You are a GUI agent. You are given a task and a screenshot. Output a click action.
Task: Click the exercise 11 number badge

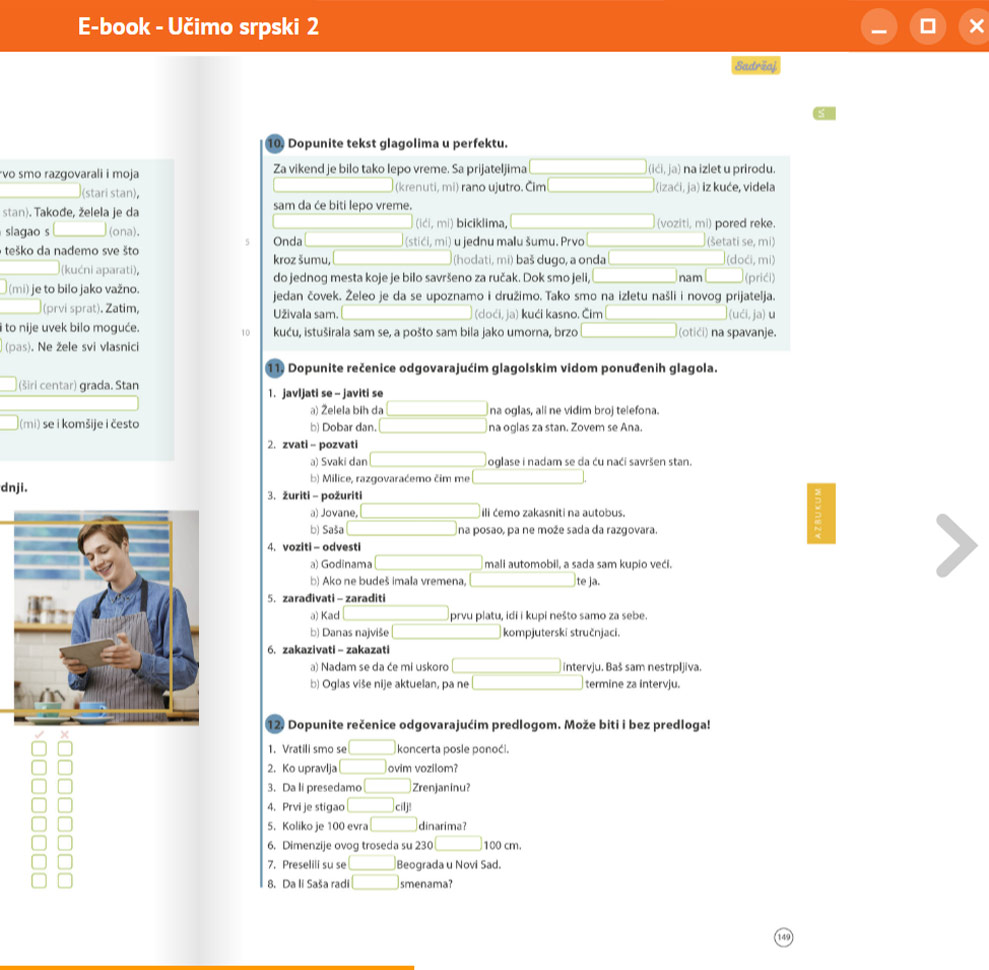point(273,369)
